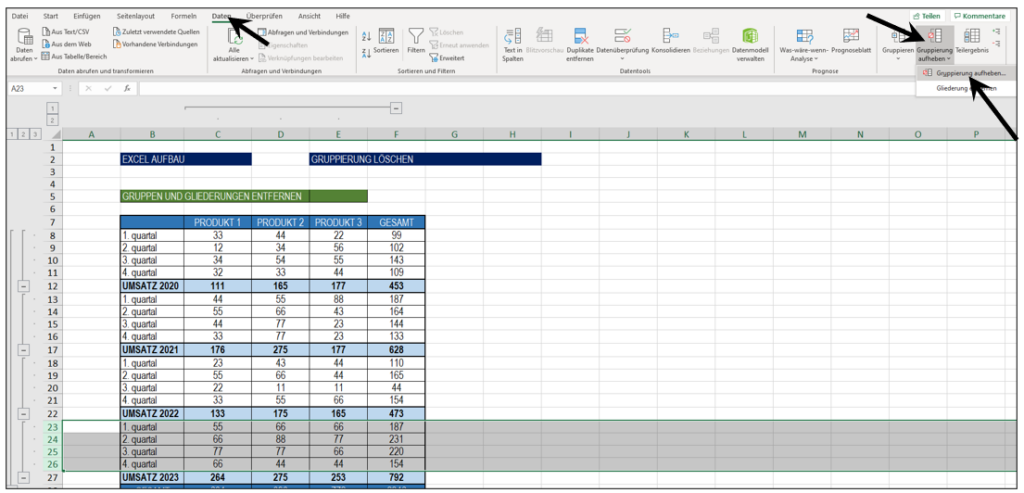The height and width of the screenshot is (493, 1024).
Task: Open the Kommentare button
Action: 978,16
